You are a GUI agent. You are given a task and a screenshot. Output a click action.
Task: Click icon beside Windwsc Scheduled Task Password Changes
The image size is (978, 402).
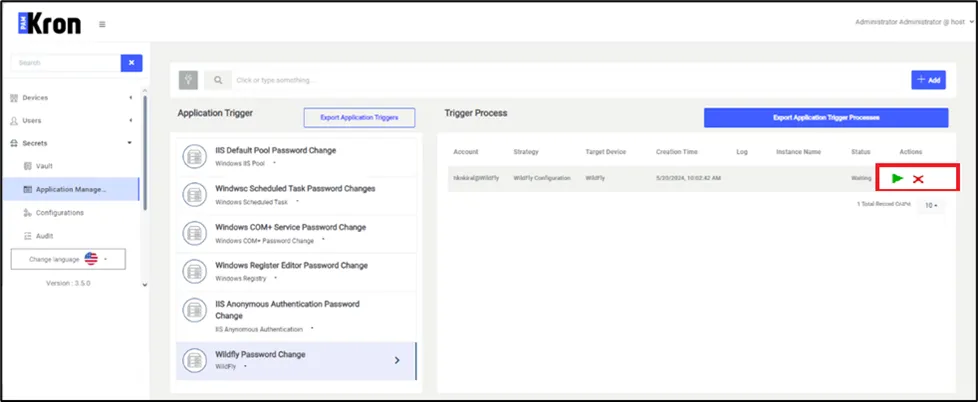click(195, 195)
